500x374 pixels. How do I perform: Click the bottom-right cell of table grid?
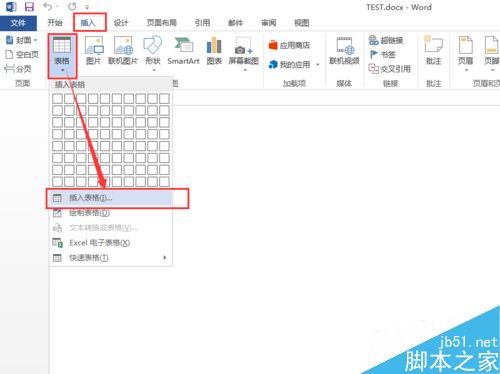click(x=164, y=182)
